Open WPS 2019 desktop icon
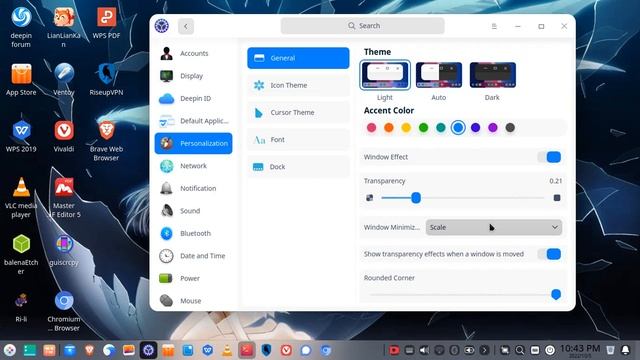This screenshot has width=640, height=360. pyautogui.click(x=21, y=137)
